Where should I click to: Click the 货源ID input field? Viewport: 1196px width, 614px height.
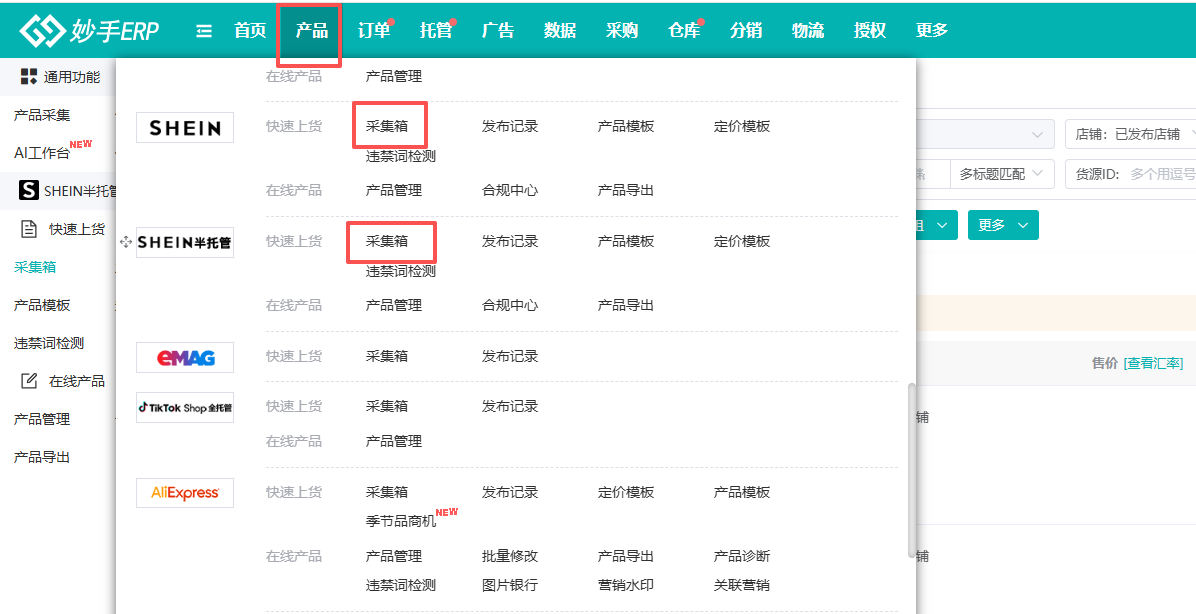(1130, 174)
